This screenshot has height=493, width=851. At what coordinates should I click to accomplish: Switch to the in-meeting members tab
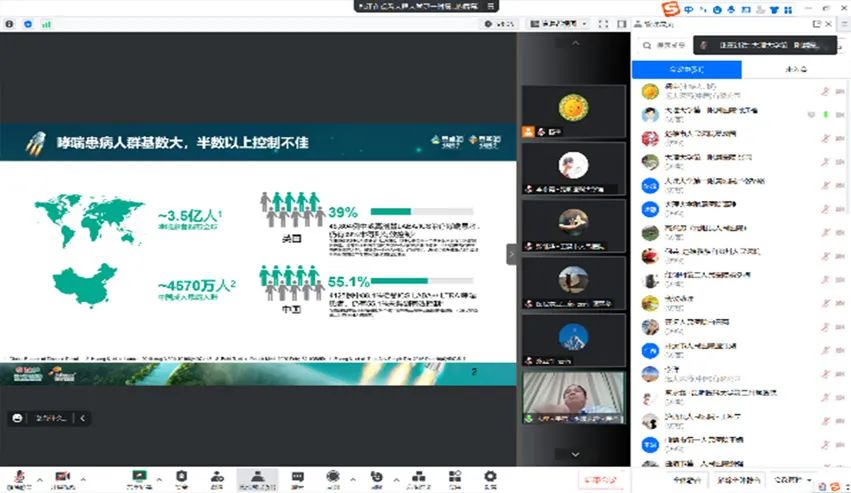pos(686,69)
